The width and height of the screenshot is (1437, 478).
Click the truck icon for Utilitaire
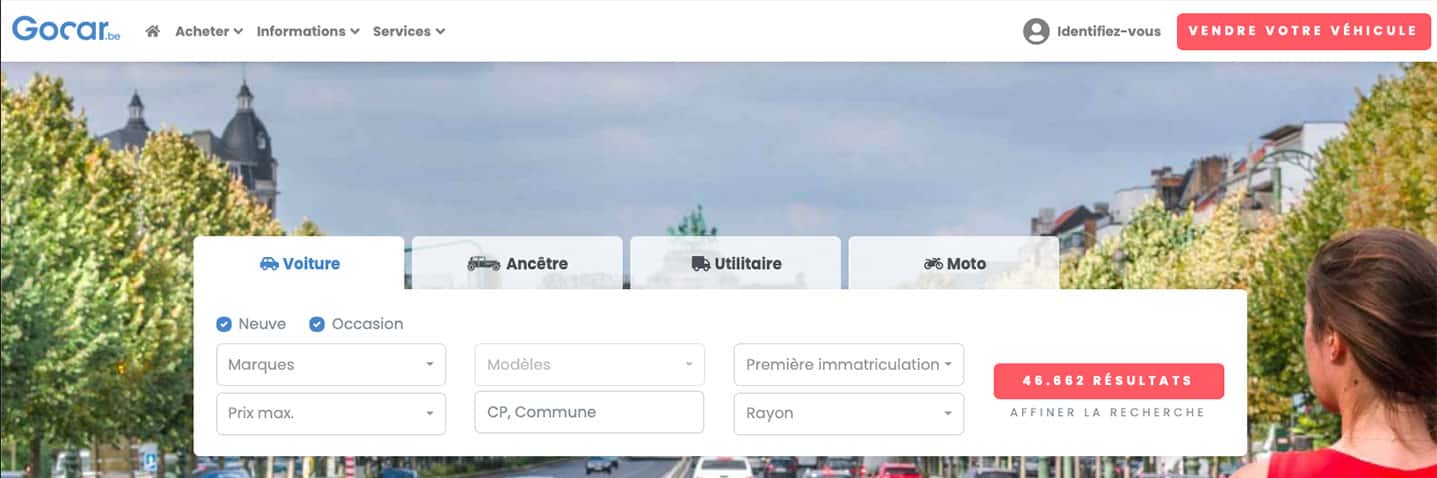(700, 264)
